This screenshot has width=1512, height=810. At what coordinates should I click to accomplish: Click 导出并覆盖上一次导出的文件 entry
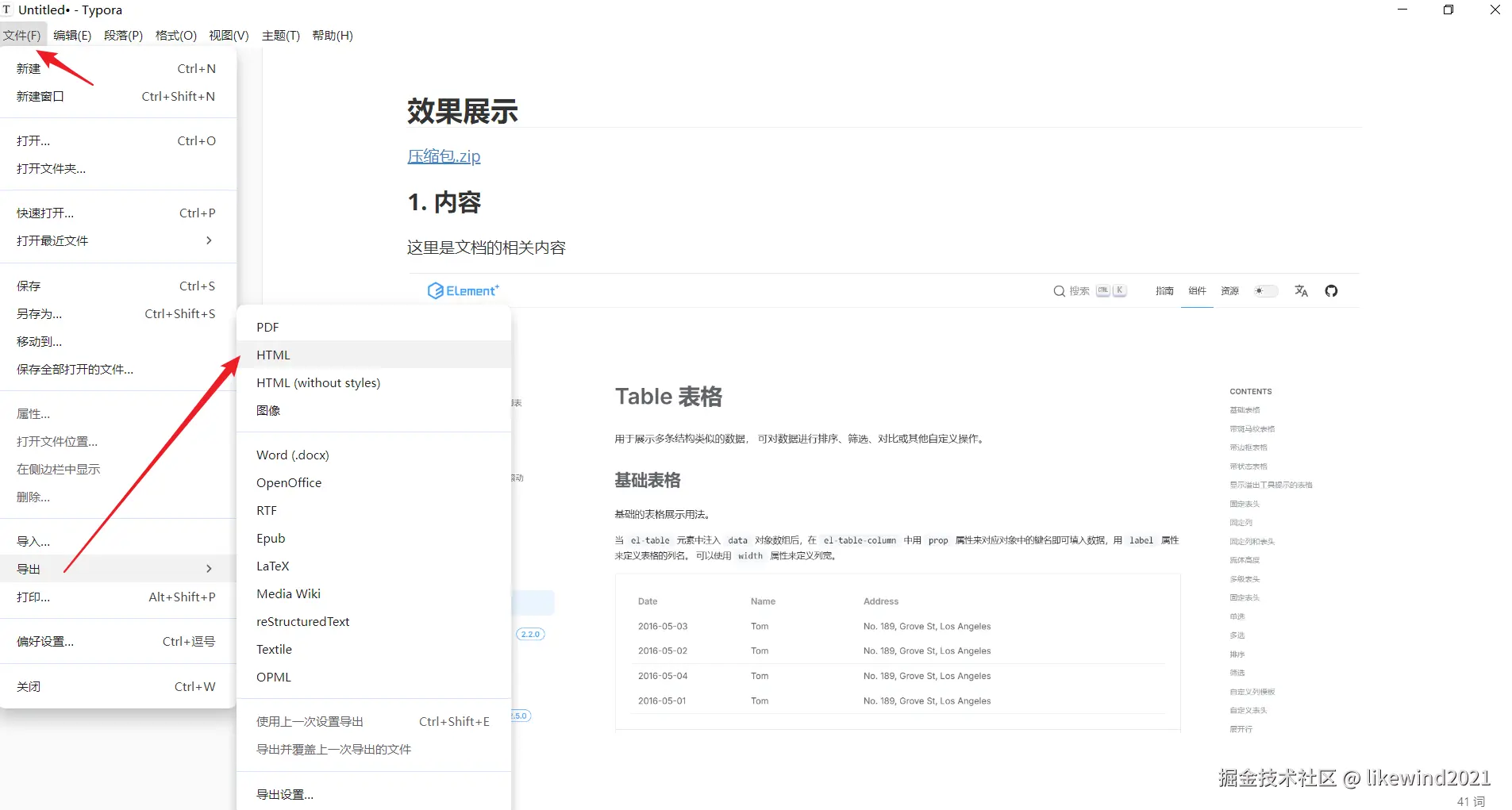pyautogui.click(x=374, y=750)
